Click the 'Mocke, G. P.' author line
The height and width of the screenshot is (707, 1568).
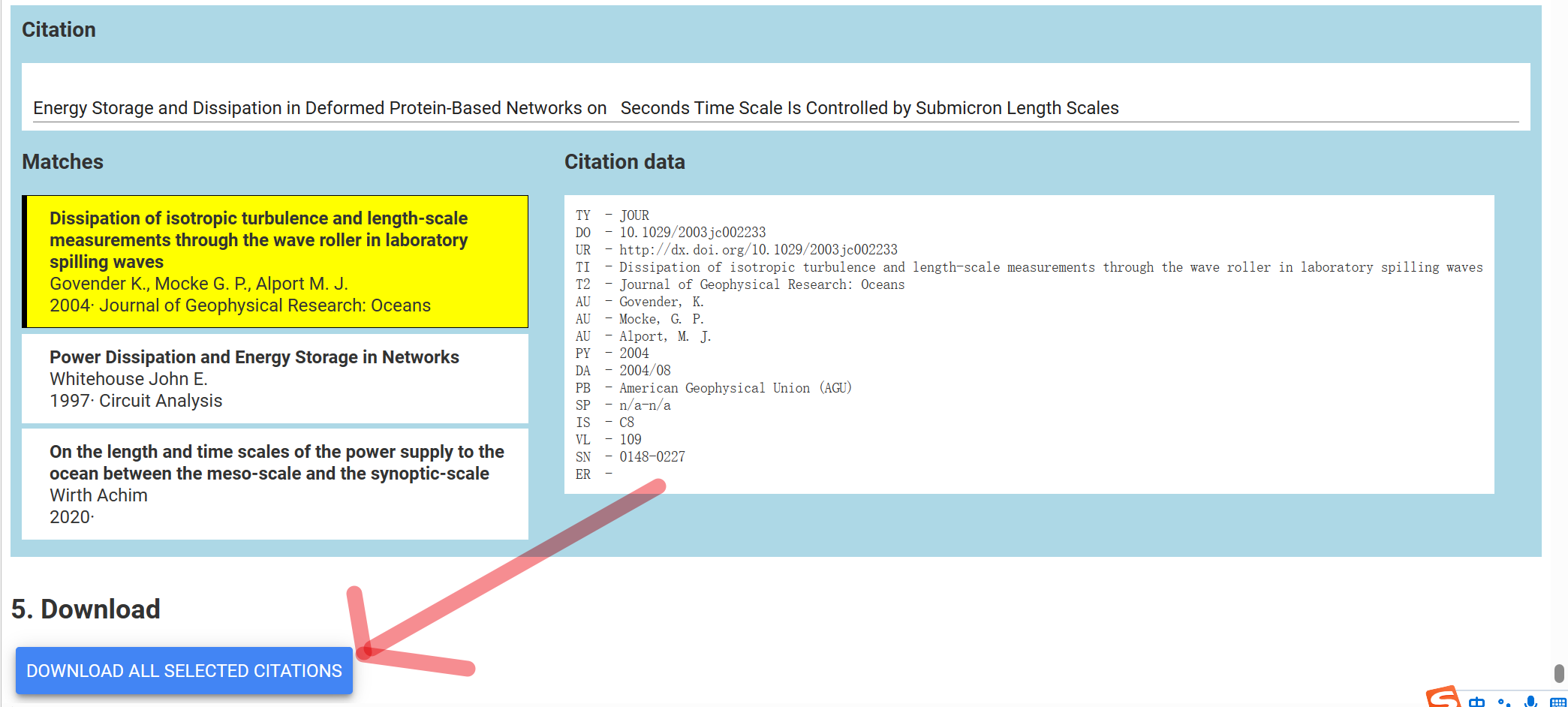pyautogui.click(x=640, y=318)
